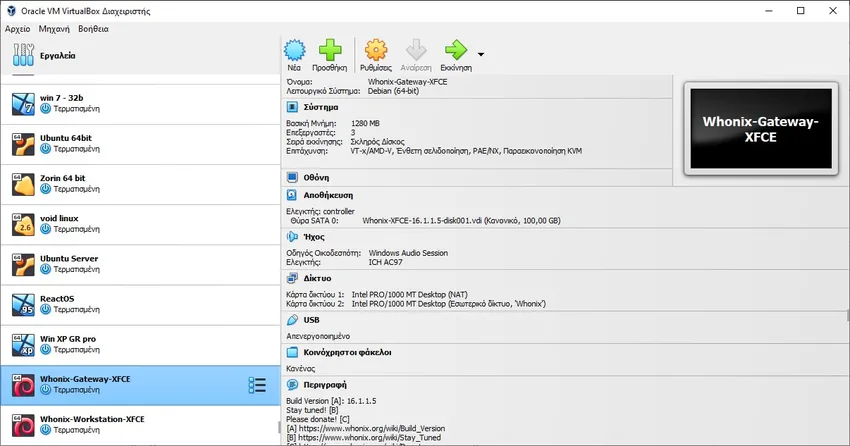Click the whonix.org/wiki/Build_Version URL
This screenshot has height=446, width=850.
pos(372,429)
